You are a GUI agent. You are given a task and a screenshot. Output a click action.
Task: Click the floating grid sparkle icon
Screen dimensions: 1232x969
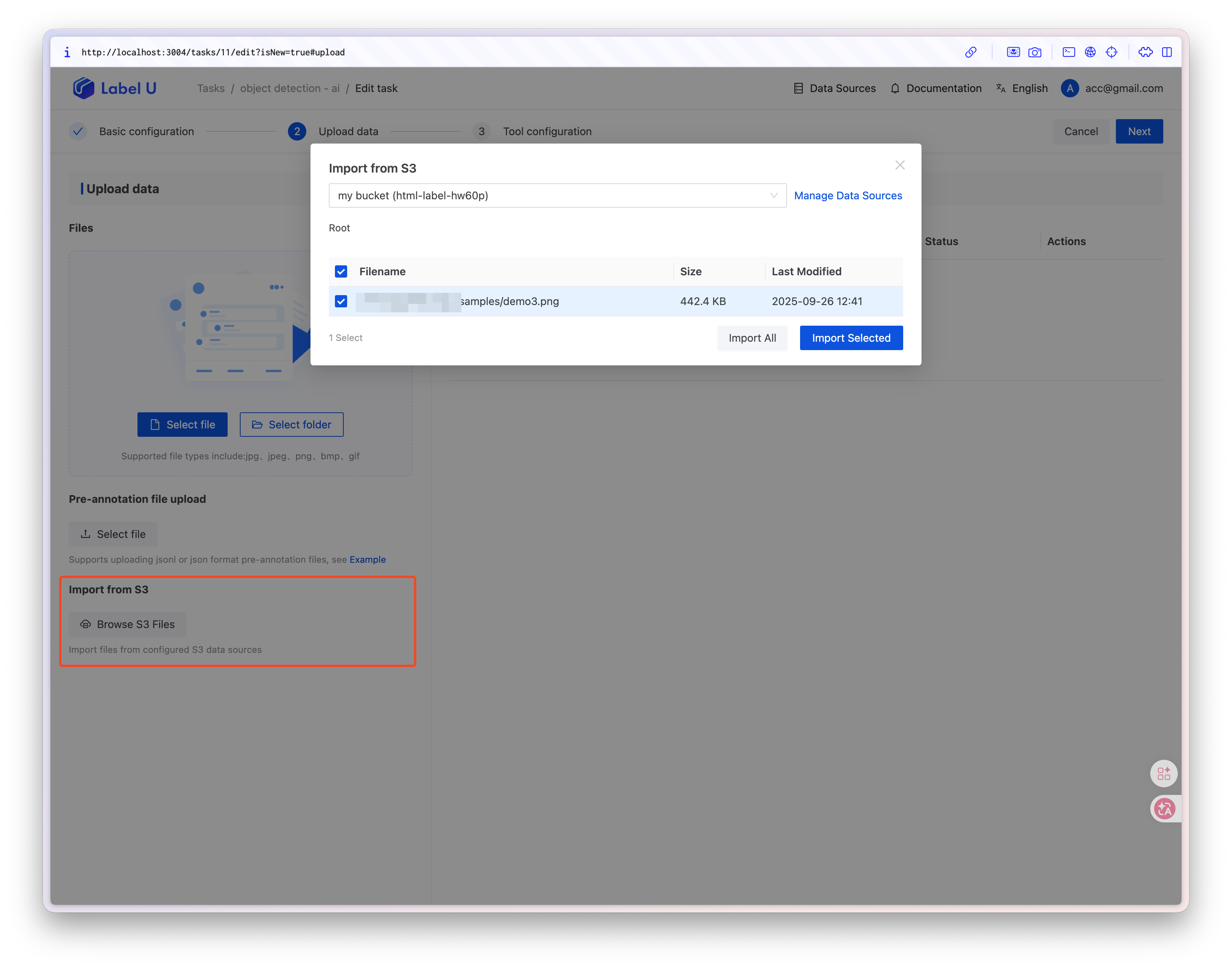[1163, 773]
